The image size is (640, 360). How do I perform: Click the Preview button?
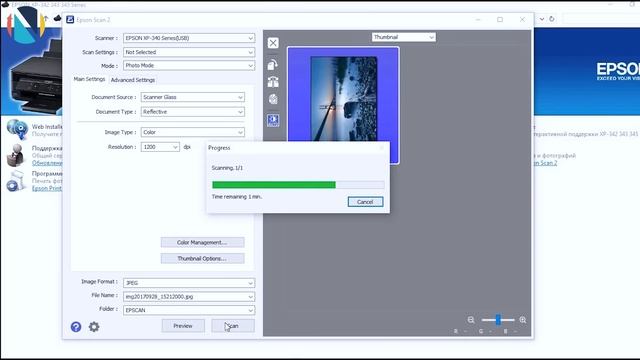(183, 326)
